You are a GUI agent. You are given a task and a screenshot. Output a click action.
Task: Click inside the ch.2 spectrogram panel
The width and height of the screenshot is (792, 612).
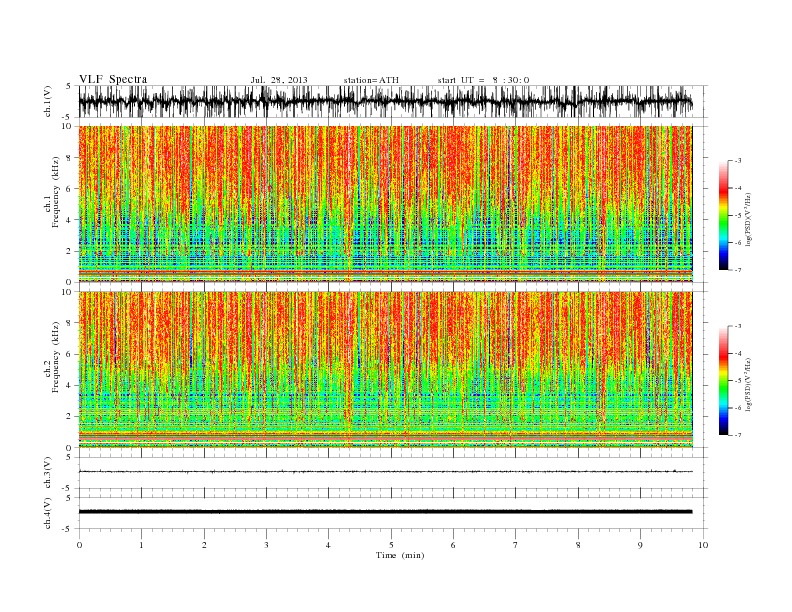coord(385,370)
